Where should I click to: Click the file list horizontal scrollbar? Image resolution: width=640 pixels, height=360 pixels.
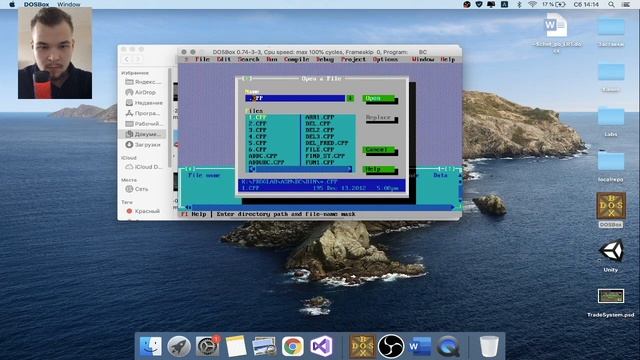coord(300,169)
